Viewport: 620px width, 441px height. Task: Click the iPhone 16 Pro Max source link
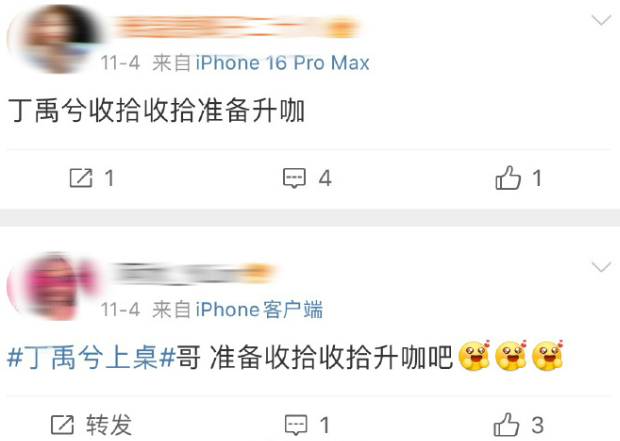tap(282, 63)
